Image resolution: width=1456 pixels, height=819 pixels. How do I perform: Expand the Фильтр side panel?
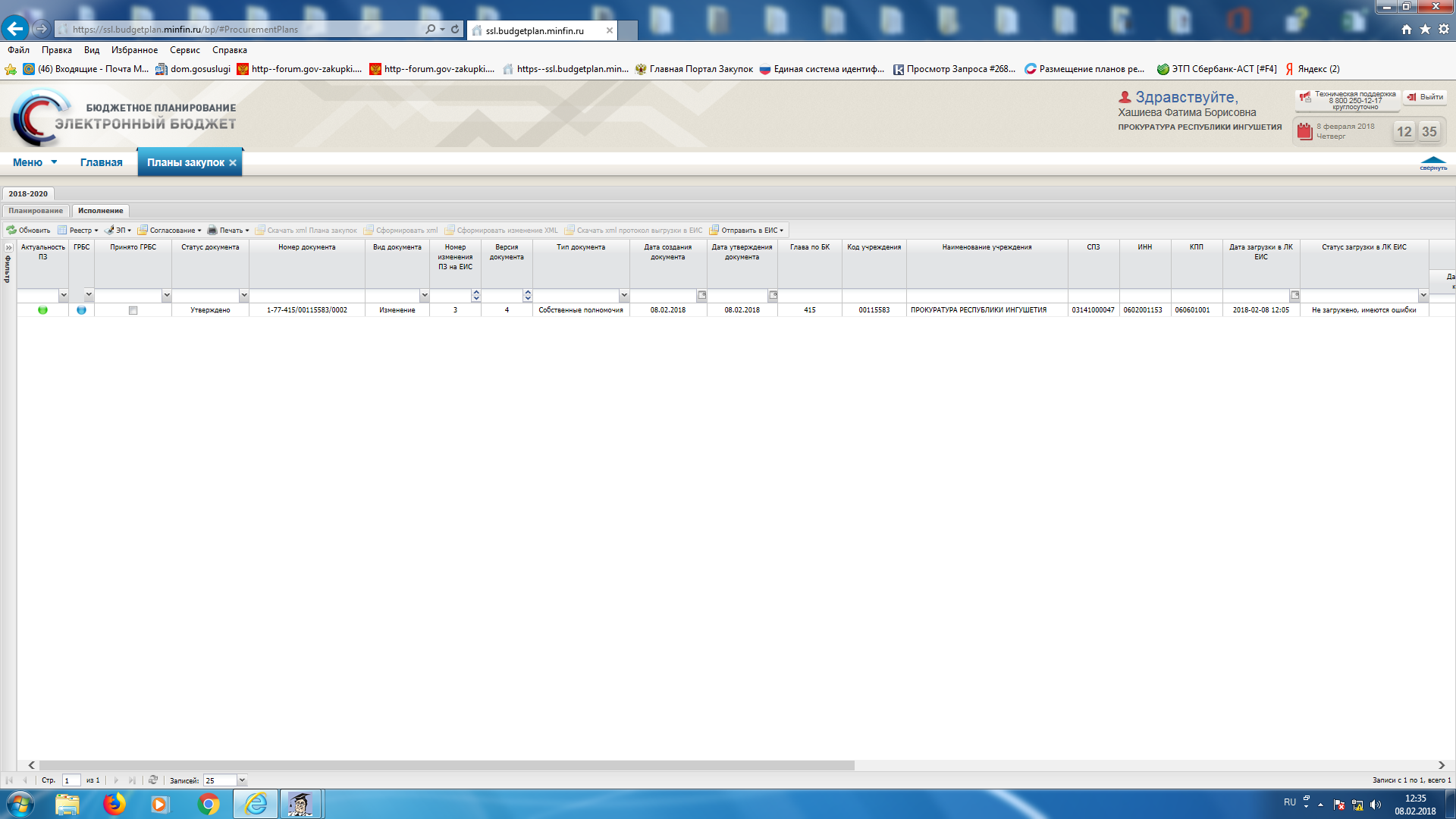(x=9, y=247)
